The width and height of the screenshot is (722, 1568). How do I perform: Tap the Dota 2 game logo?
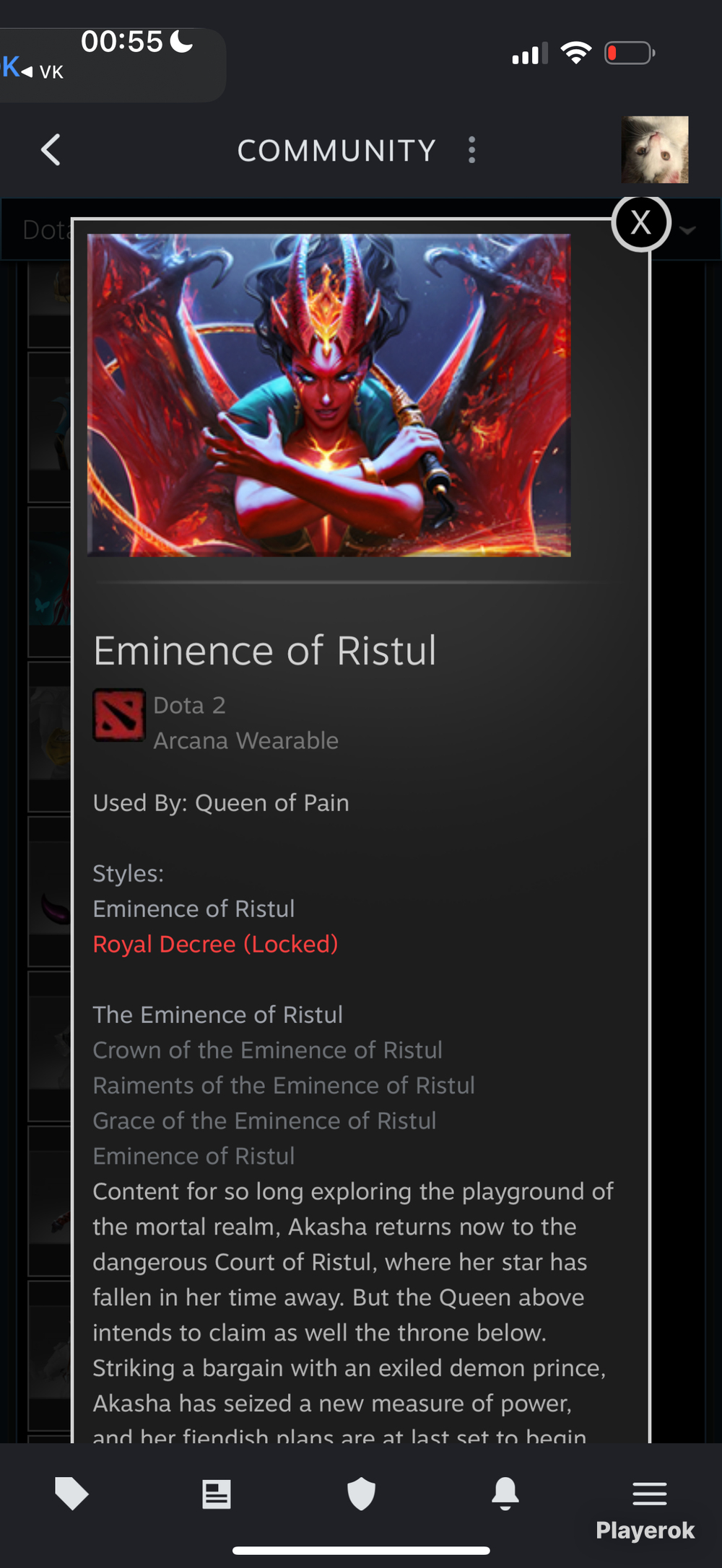(x=119, y=715)
